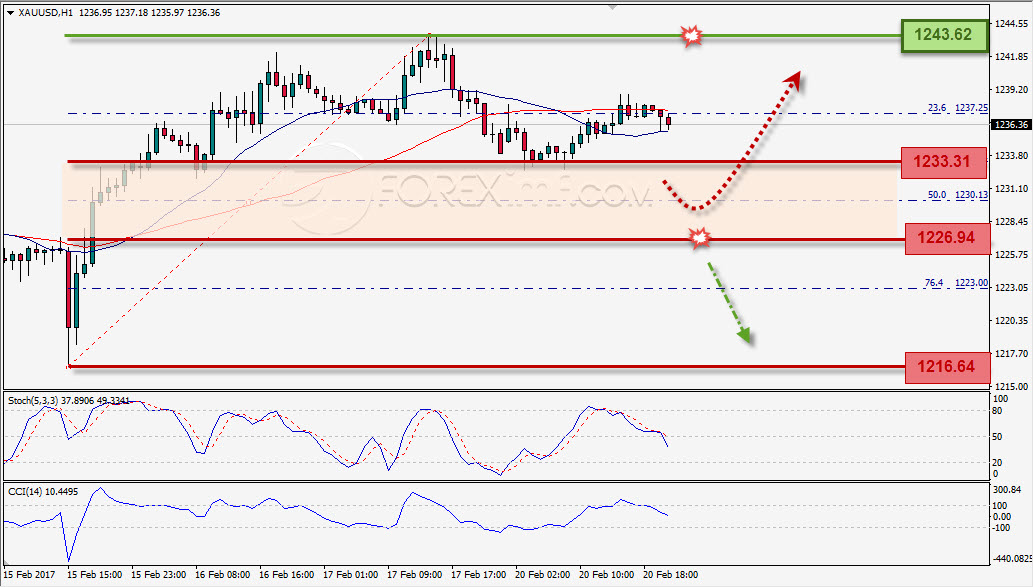1034x587 pixels.
Task: Click the 80 level on Stochastic scale
Action: point(998,411)
